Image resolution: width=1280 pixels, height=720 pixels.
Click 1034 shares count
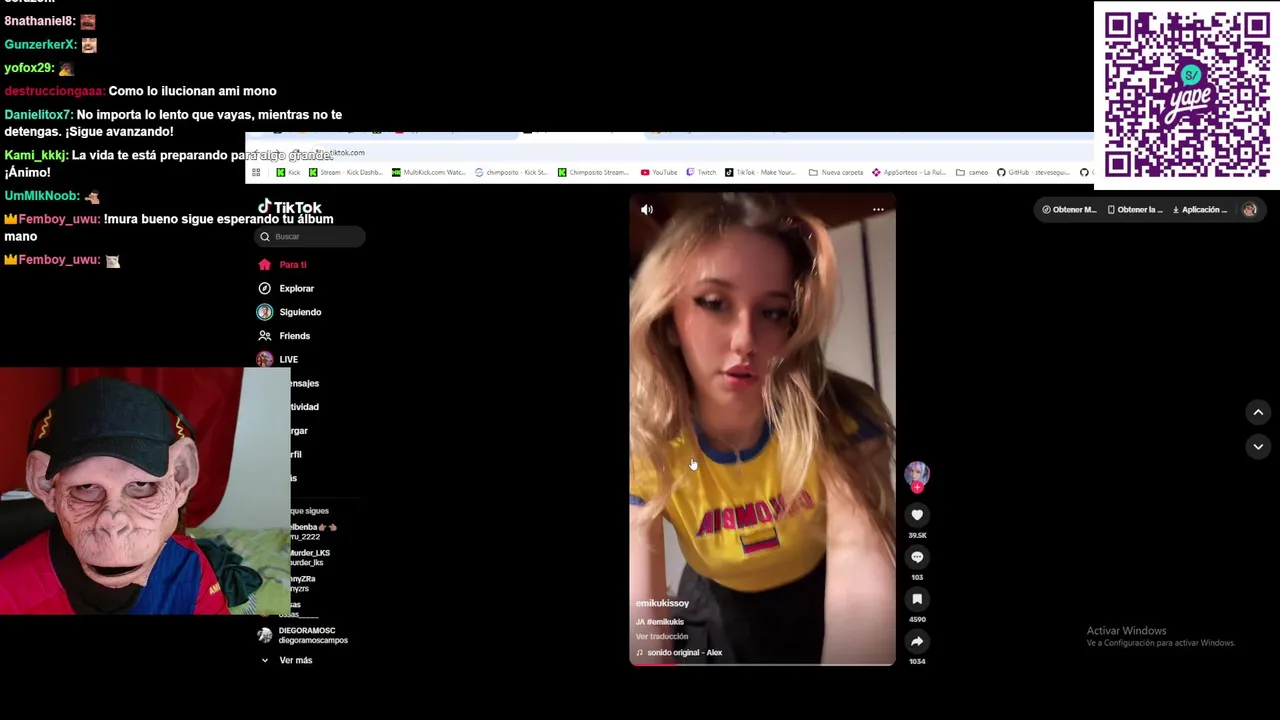[x=917, y=661]
